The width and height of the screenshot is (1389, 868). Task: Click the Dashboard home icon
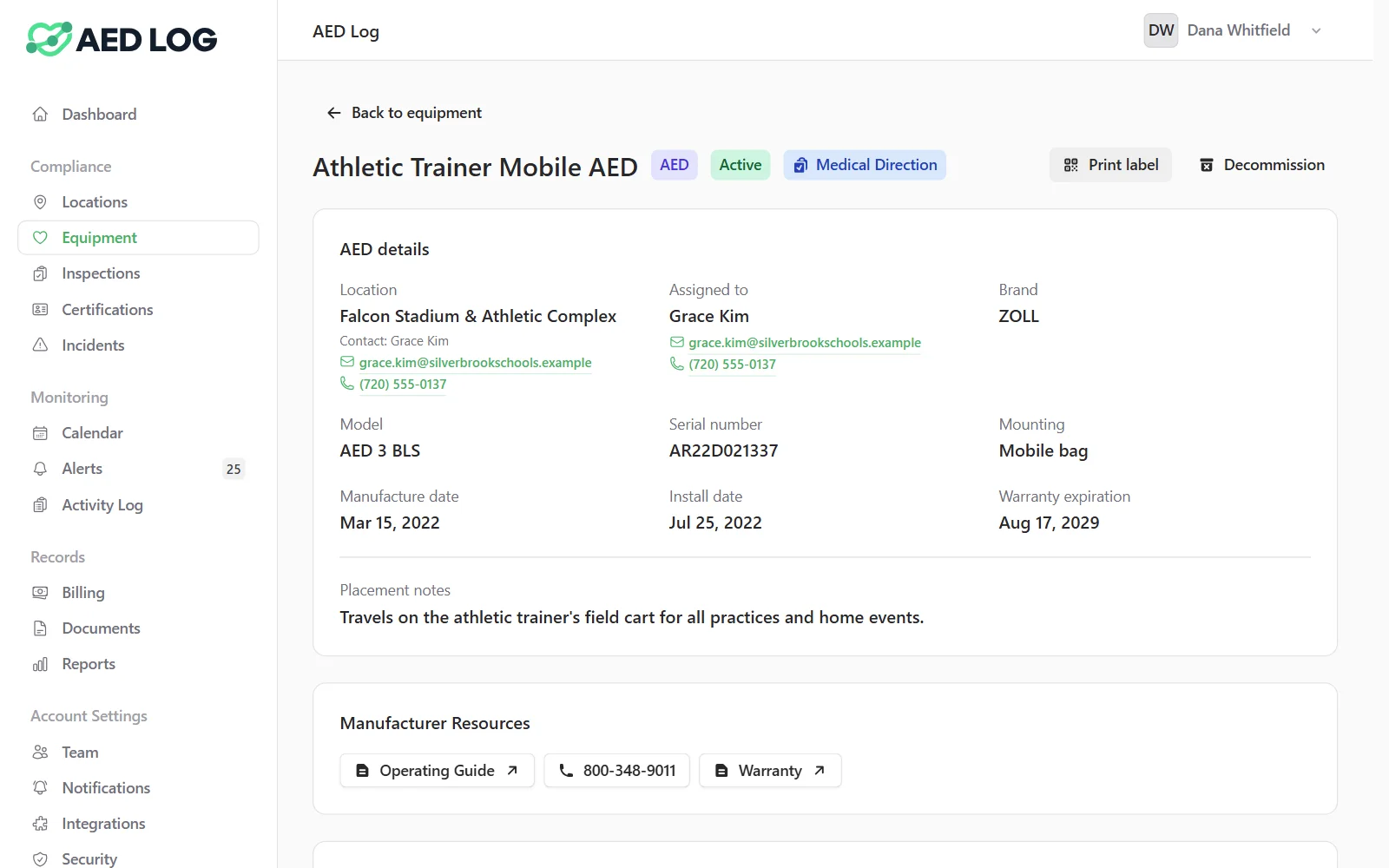40,115
